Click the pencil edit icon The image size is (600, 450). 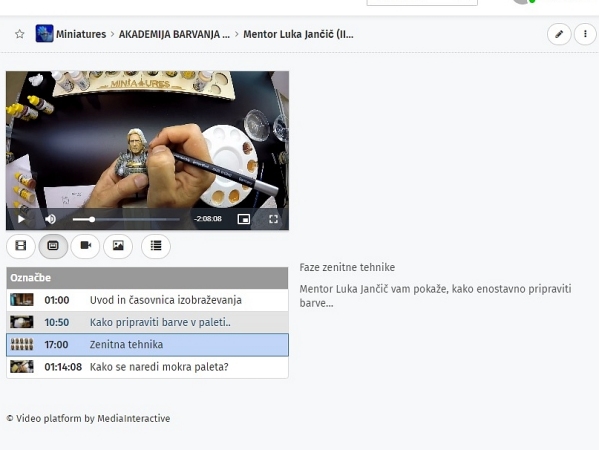tap(559, 34)
